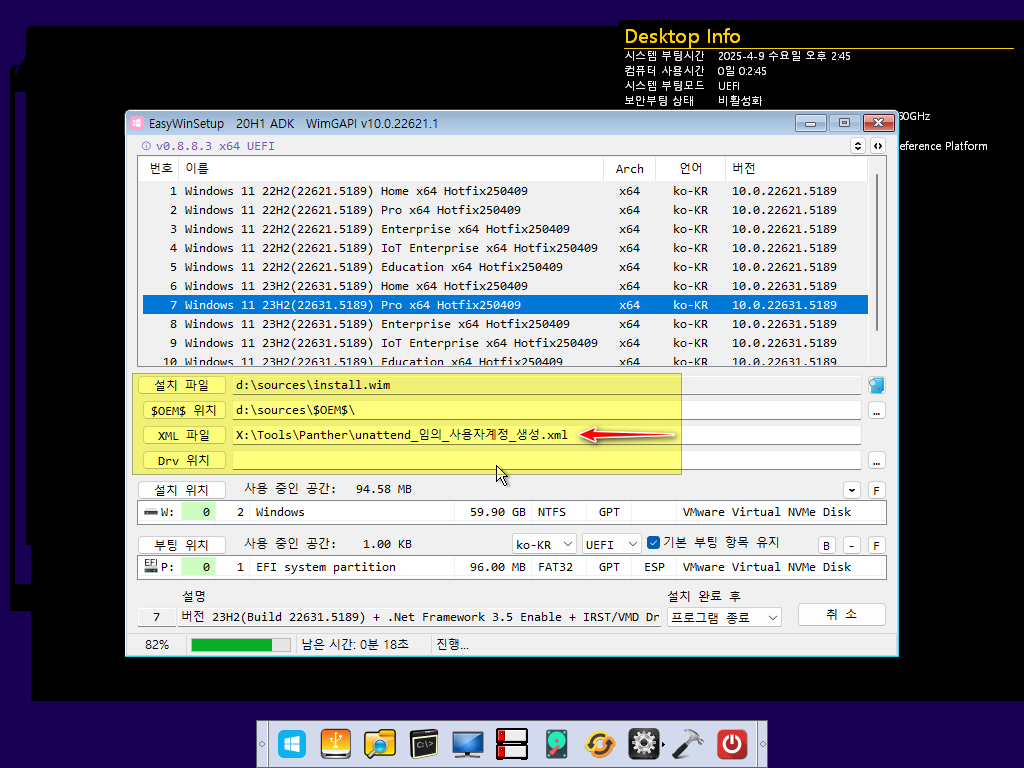Click the browse button for $OEM$ path

(x=876, y=411)
